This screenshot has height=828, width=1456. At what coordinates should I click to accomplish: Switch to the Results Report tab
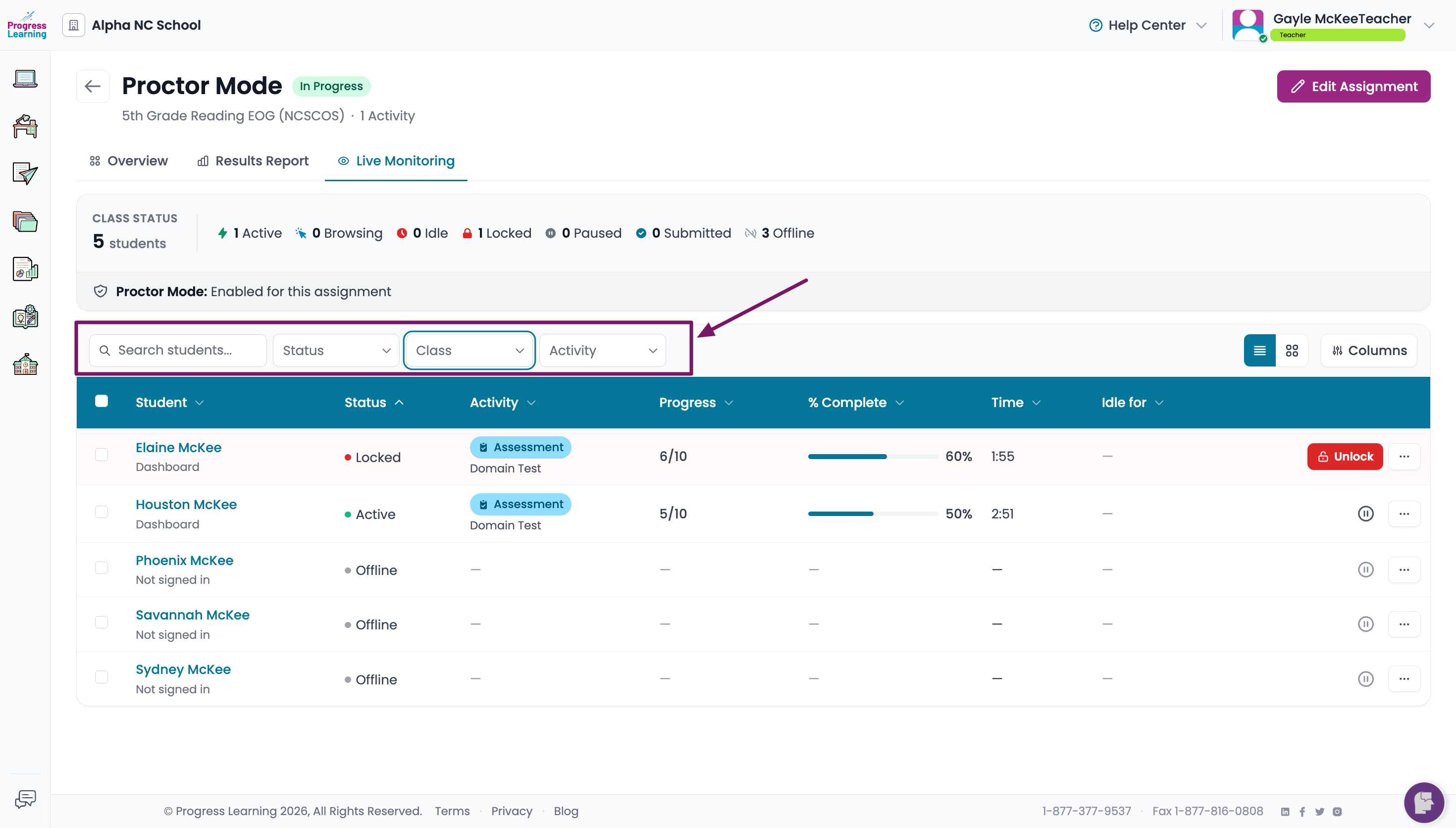click(253, 161)
